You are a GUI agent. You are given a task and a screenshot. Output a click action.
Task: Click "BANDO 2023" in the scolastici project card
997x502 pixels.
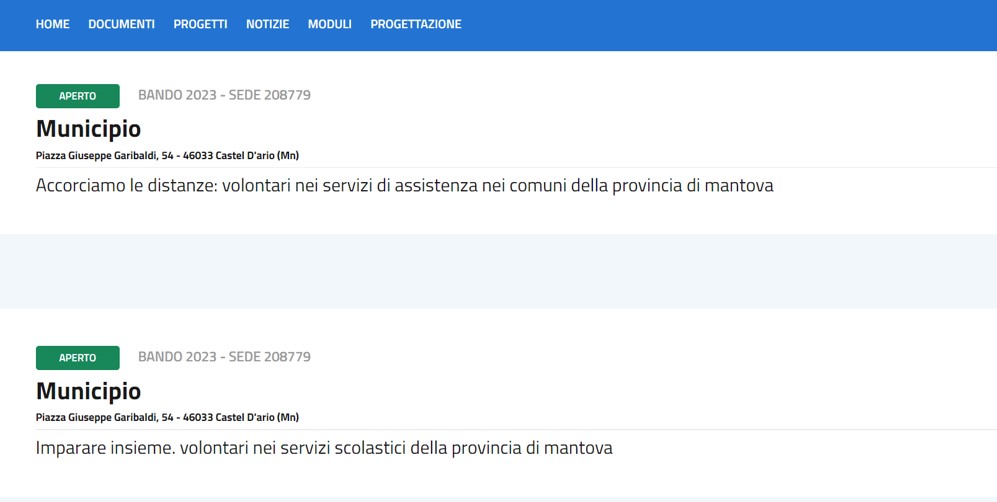(x=175, y=357)
